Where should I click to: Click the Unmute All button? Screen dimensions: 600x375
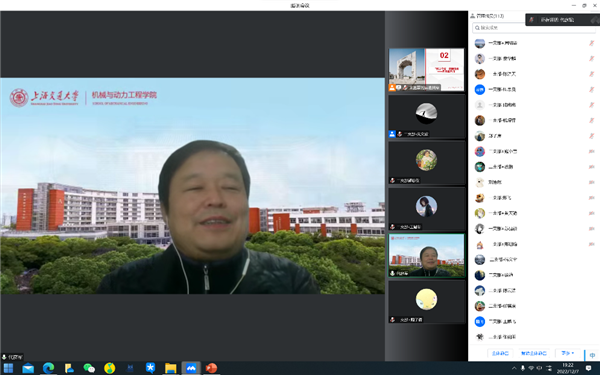[533, 353]
